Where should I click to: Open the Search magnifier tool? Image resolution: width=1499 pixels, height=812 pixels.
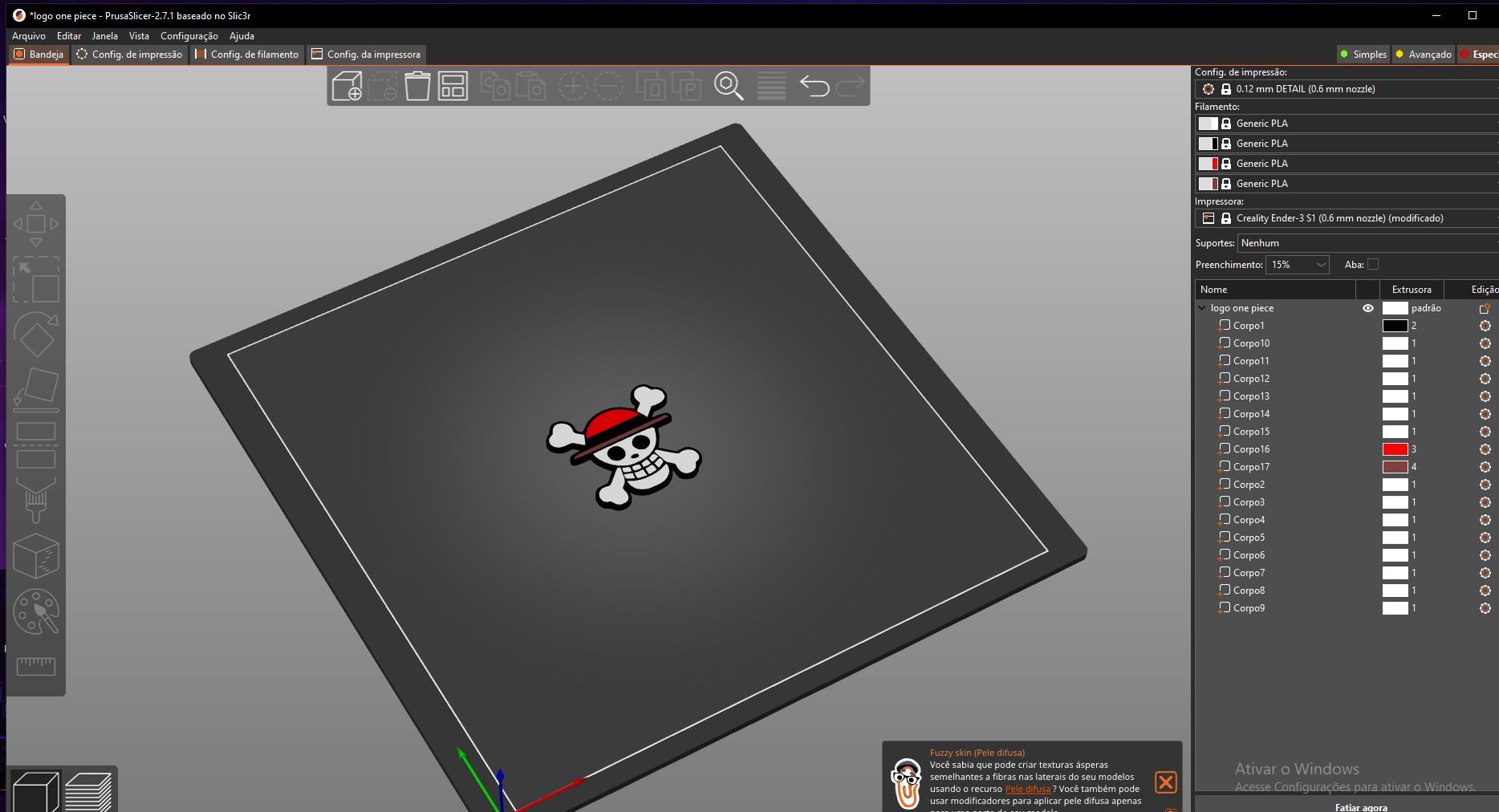point(729,86)
